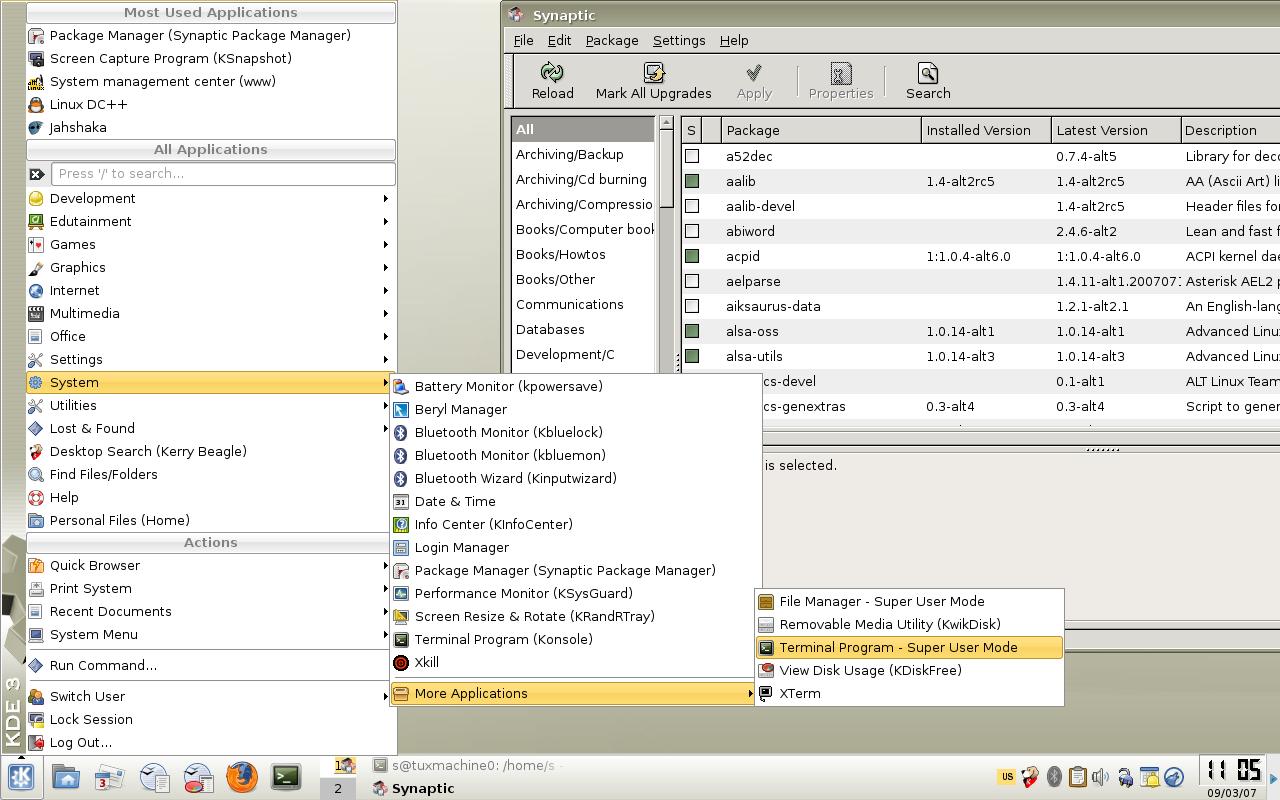Click the category list scroll-up arrow
Image resolution: width=1280 pixels, height=800 pixels.
point(666,123)
